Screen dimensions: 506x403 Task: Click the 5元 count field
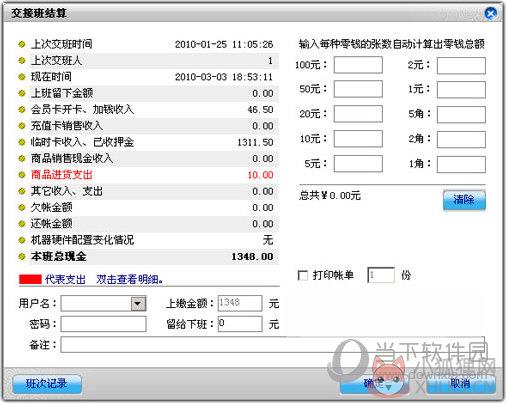358,164
